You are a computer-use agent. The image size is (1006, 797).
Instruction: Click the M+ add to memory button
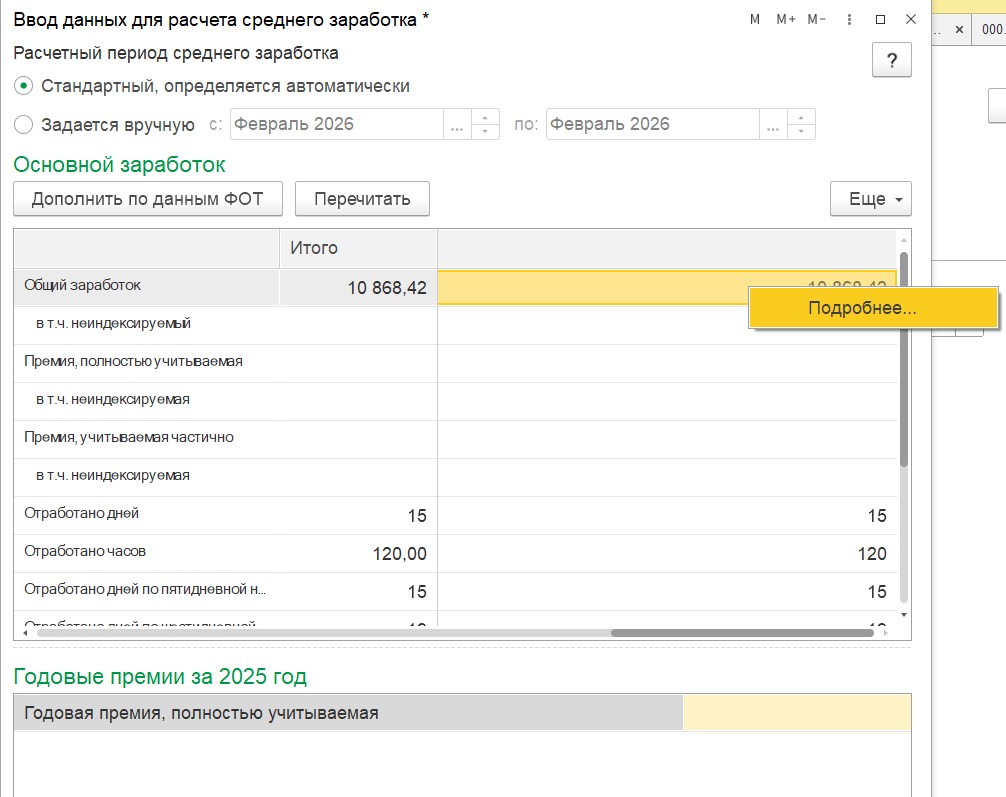786,19
